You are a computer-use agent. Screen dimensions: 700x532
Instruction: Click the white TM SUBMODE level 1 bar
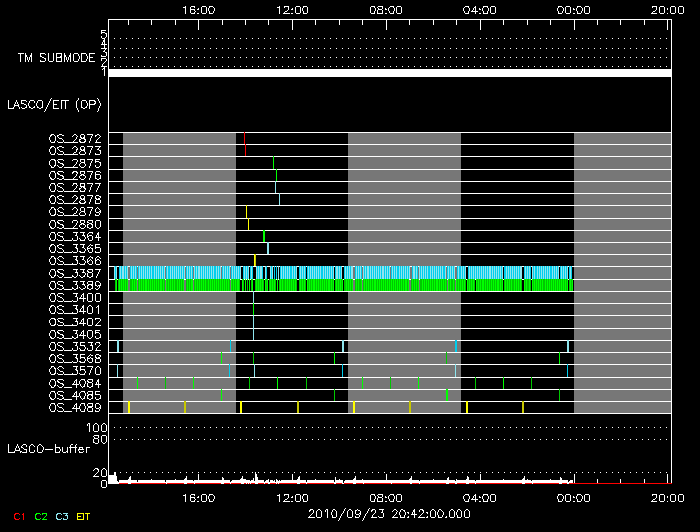[389, 73]
